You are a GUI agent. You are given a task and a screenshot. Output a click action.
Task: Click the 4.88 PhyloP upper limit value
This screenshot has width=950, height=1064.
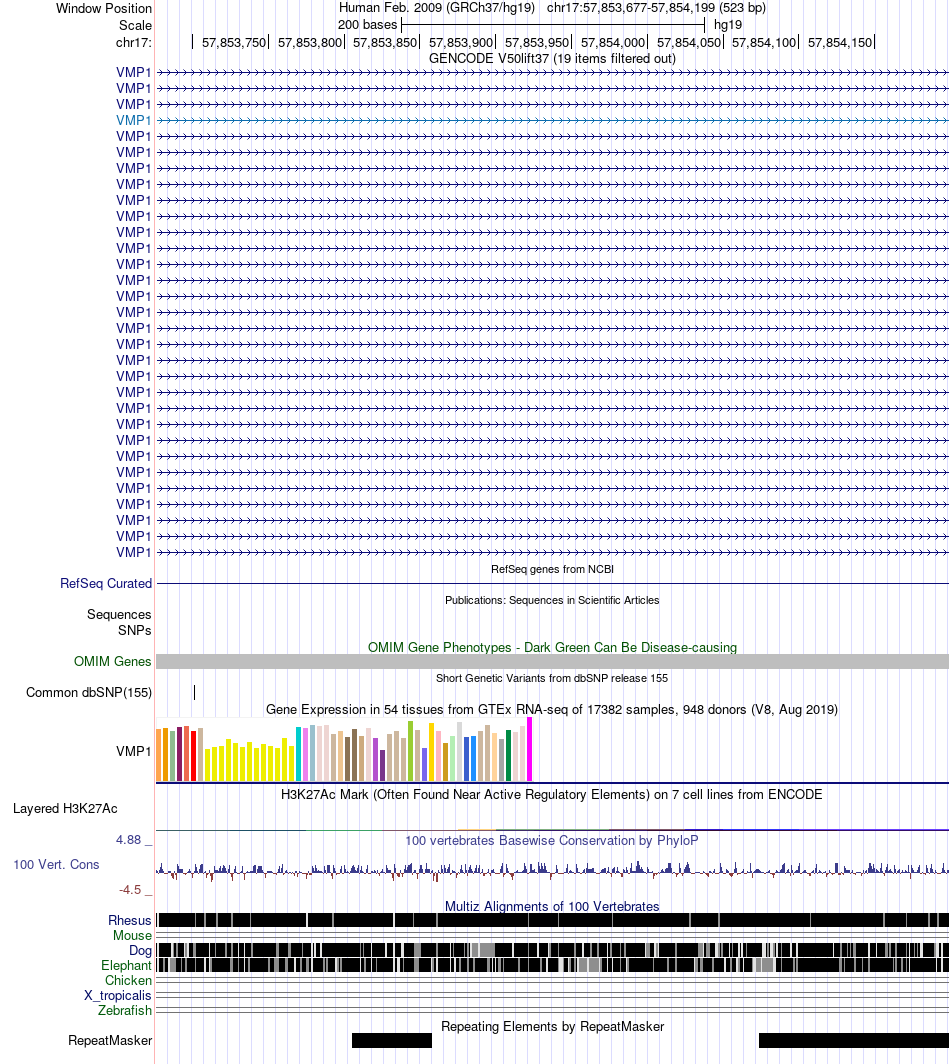(129, 840)
